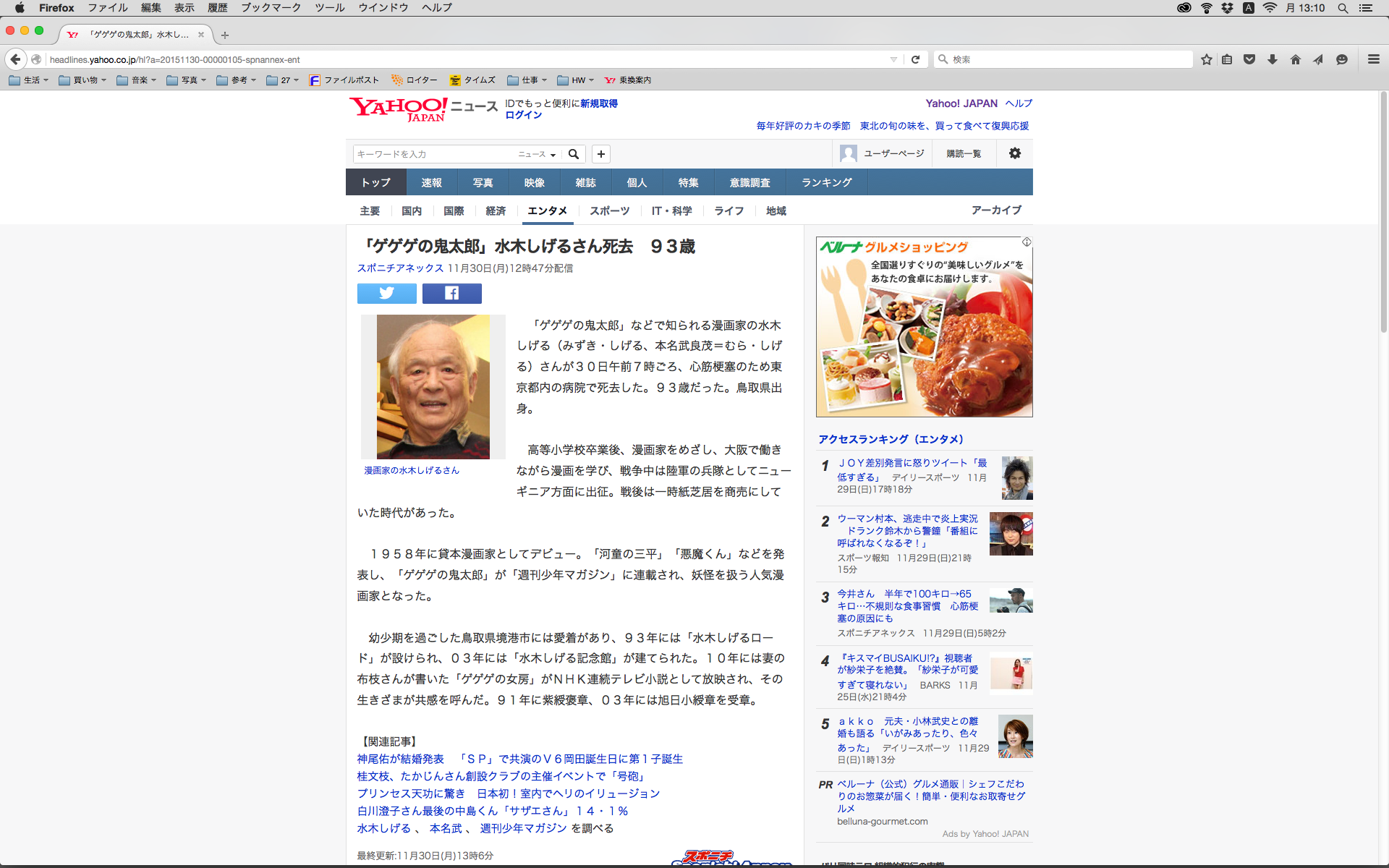Open the 神尾佑が結婚発表 related article link
The height and width of the screenshot is (868, 1389).
400,759
